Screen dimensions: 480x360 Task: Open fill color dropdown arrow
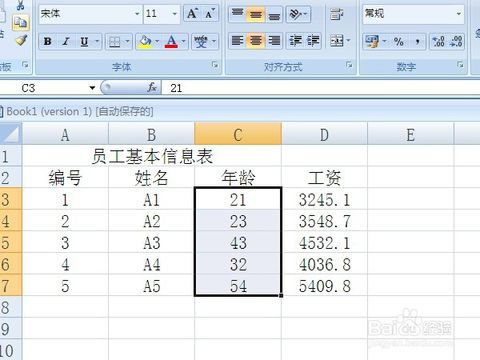[x=157, y=41]
